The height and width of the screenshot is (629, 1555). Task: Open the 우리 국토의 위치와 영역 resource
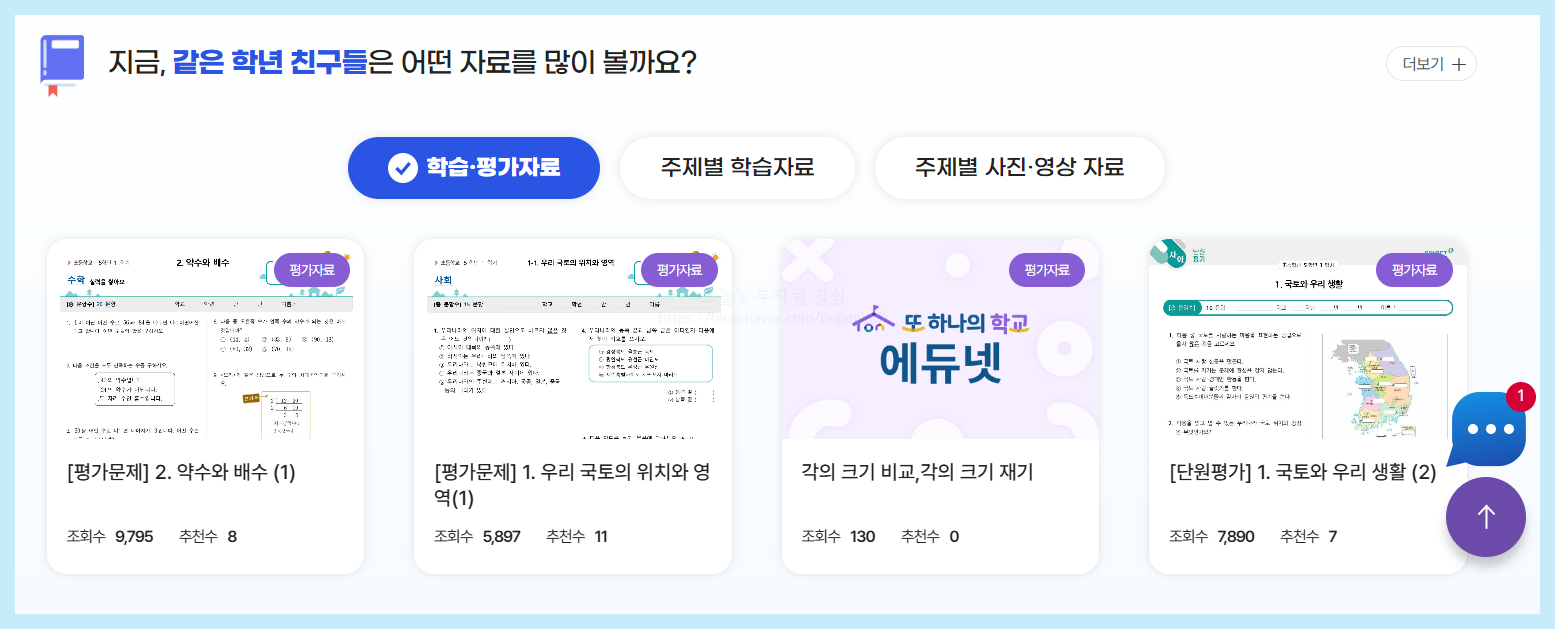pos(571,484)
